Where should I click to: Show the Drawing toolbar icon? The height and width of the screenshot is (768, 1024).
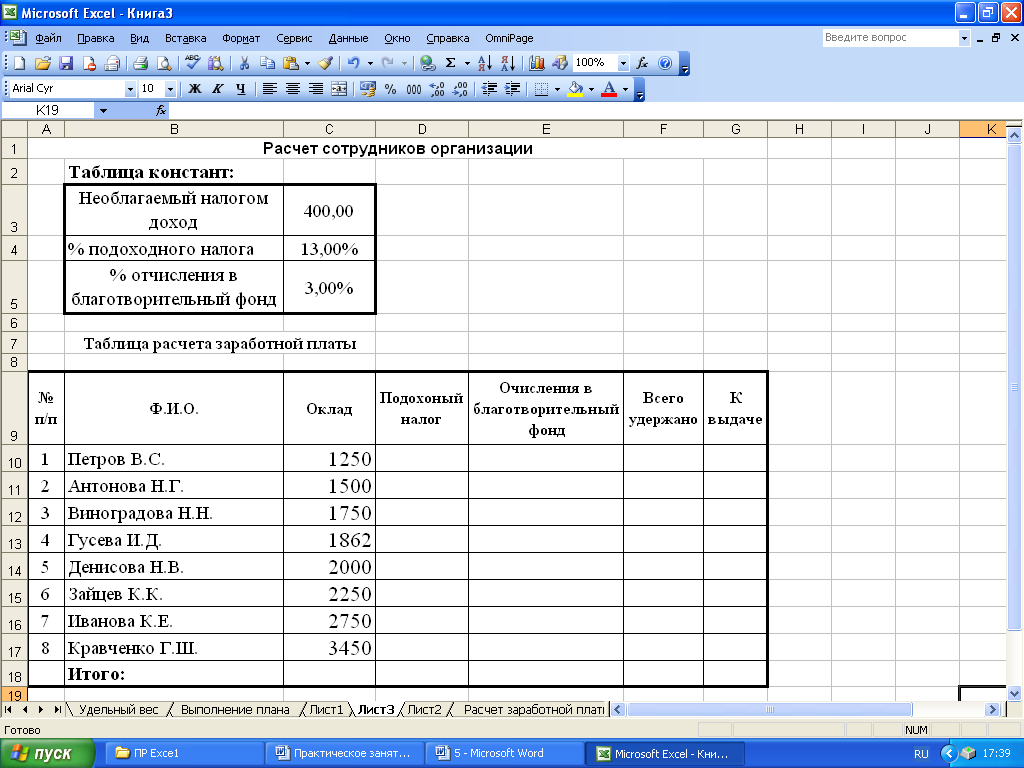pos(560,63)
